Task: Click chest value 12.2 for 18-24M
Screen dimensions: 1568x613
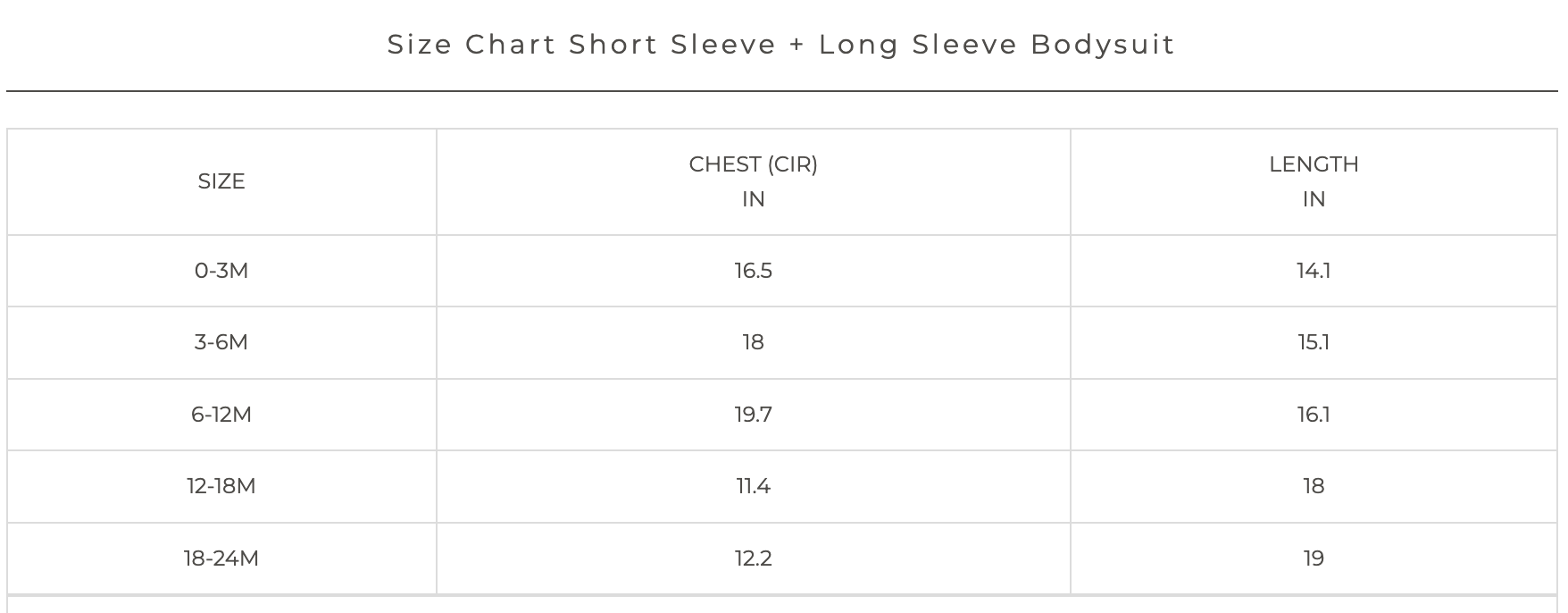Action: point(753,558)
